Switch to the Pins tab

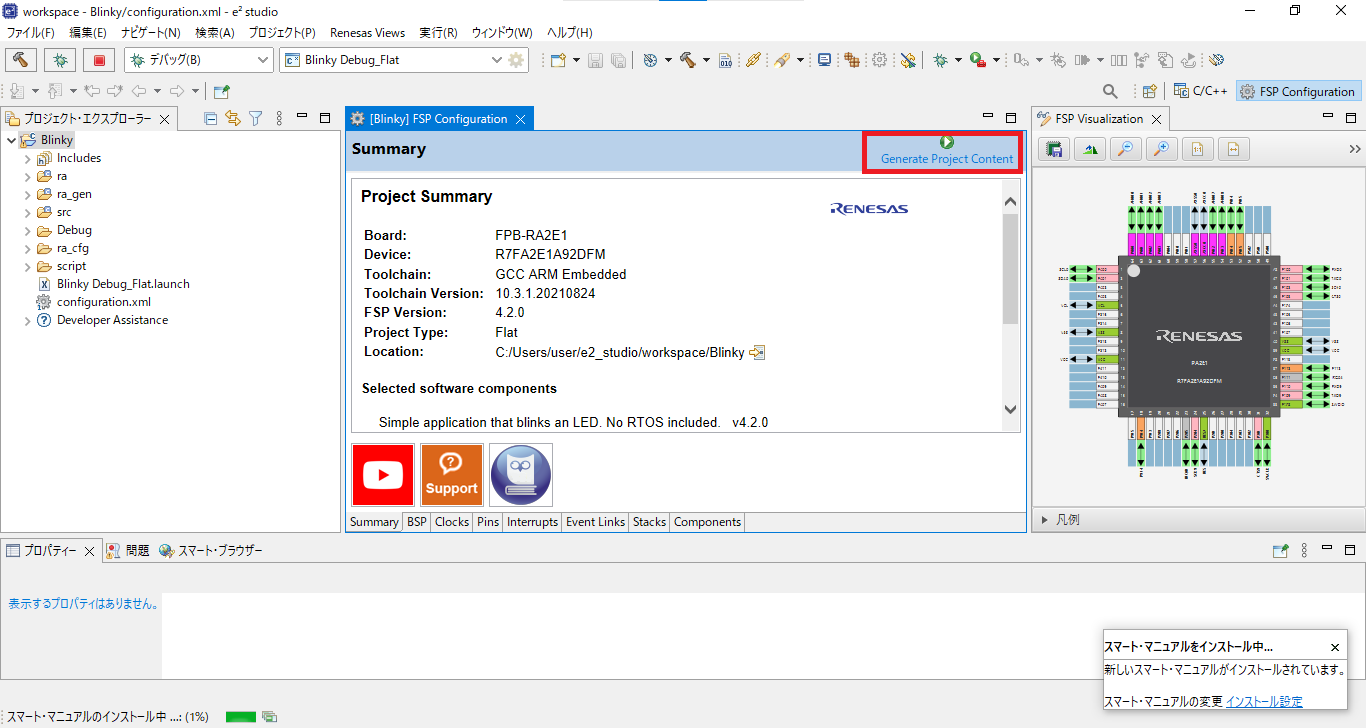pos(487,522)
